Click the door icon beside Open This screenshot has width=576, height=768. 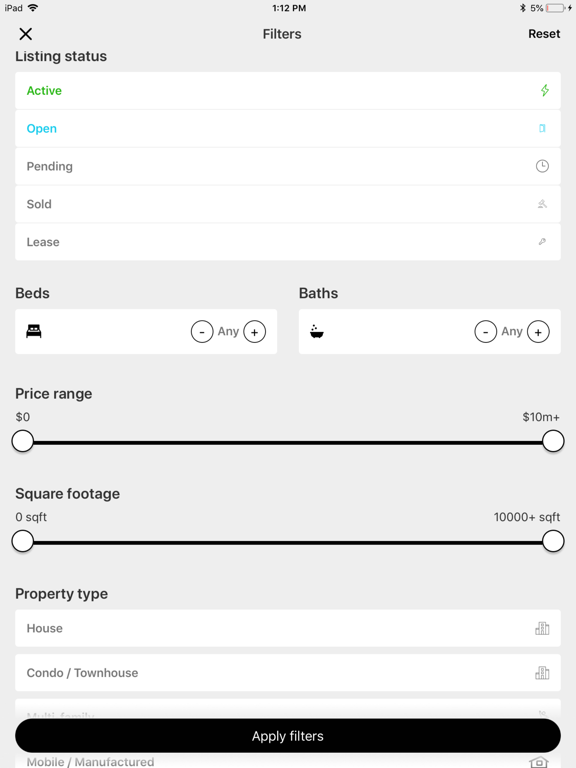pos(542,128)
